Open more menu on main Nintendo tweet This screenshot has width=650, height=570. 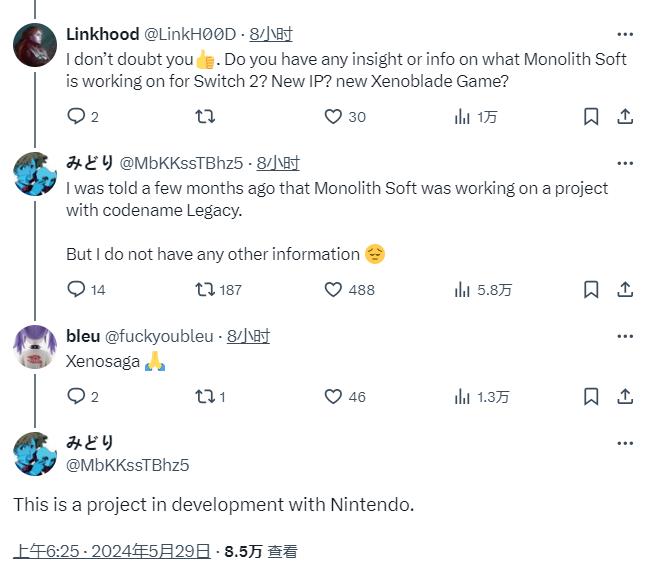tap(625, 443)
